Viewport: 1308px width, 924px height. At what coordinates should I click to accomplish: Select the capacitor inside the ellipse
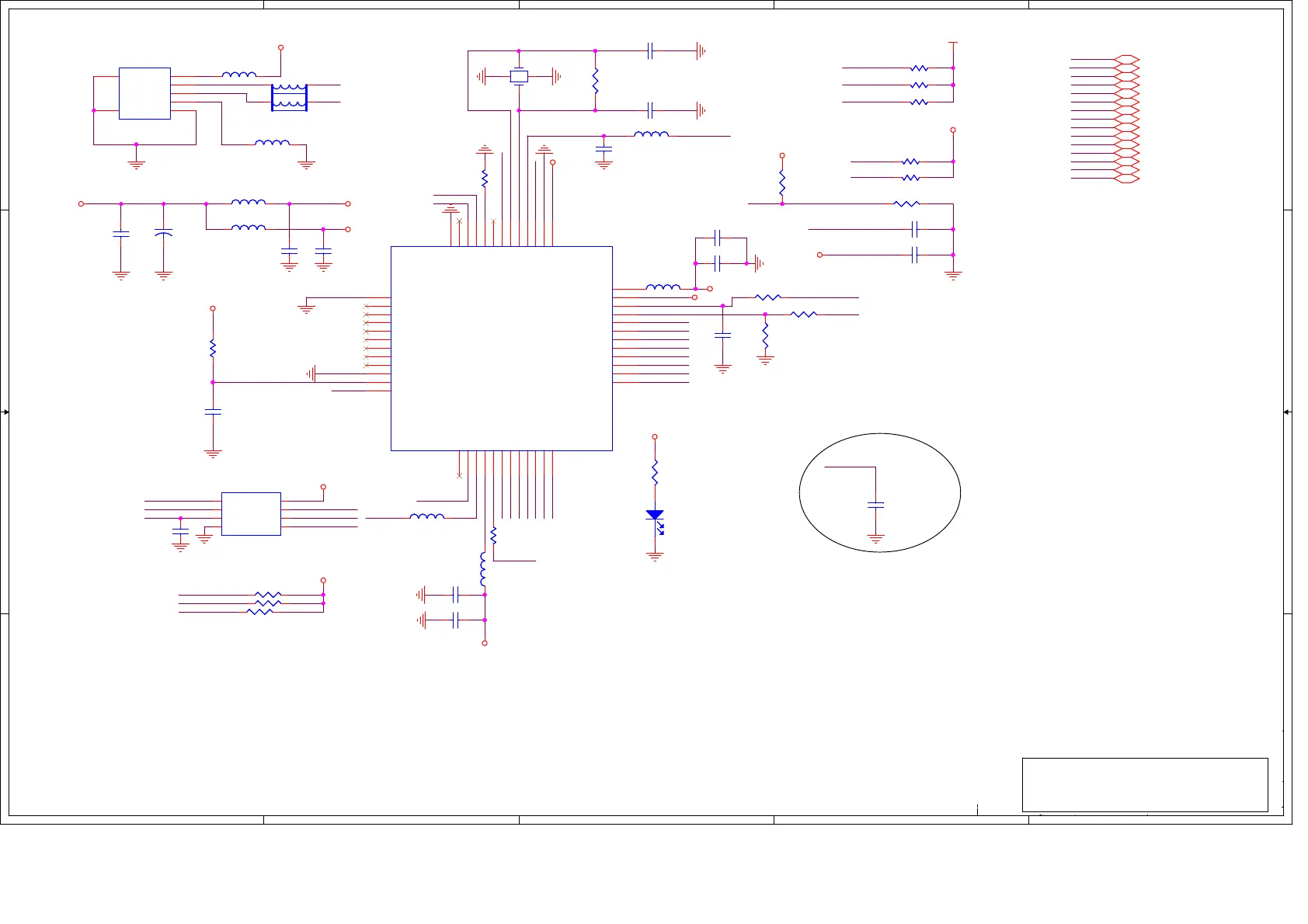[875, 505]
